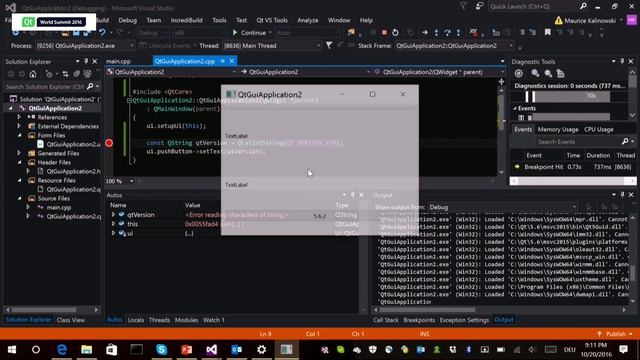Click the Diagnostic Tools zoom out icon
640x360 pixels.
(x=548, y=73)
